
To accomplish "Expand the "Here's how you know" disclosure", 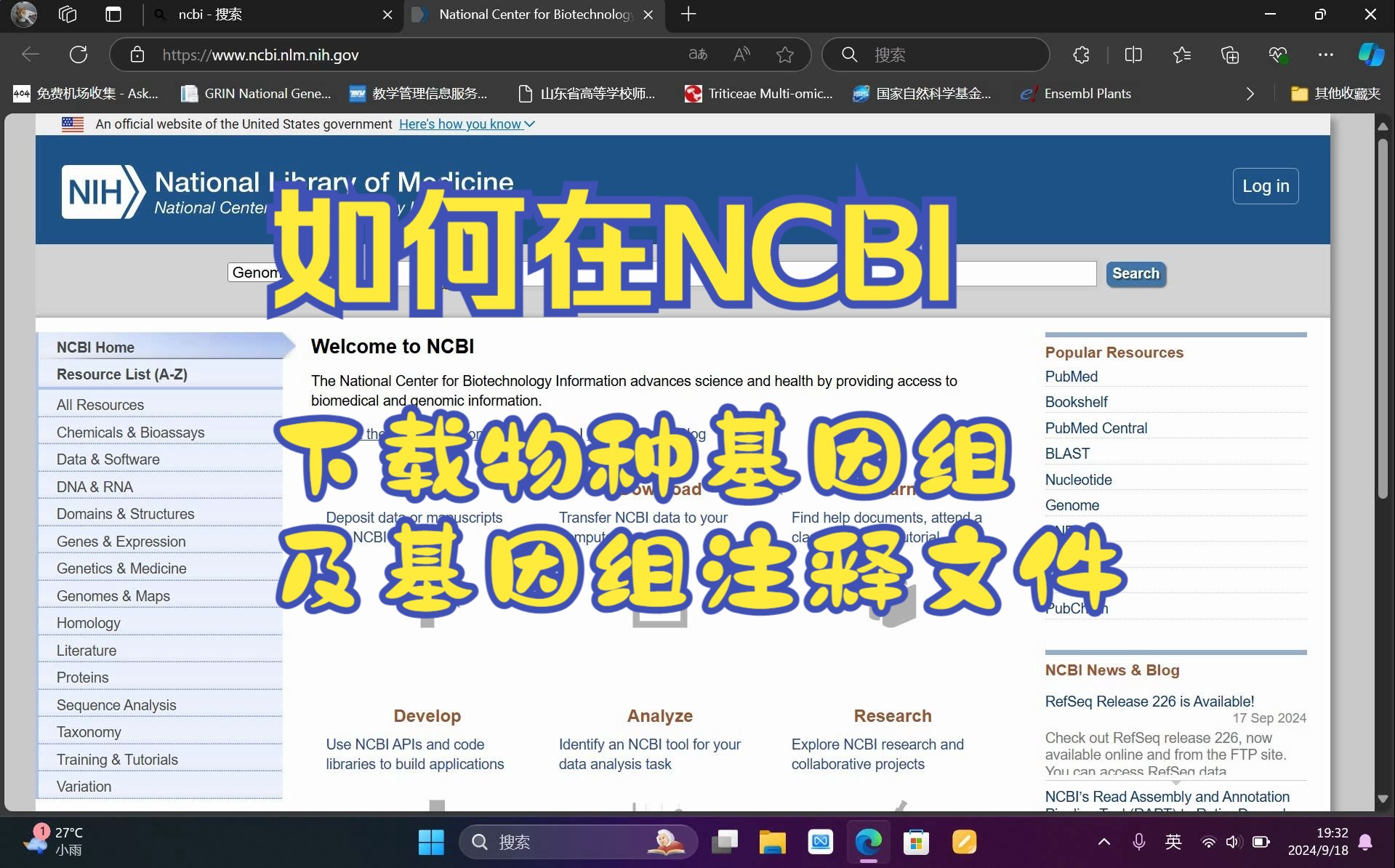I will 466,124.
